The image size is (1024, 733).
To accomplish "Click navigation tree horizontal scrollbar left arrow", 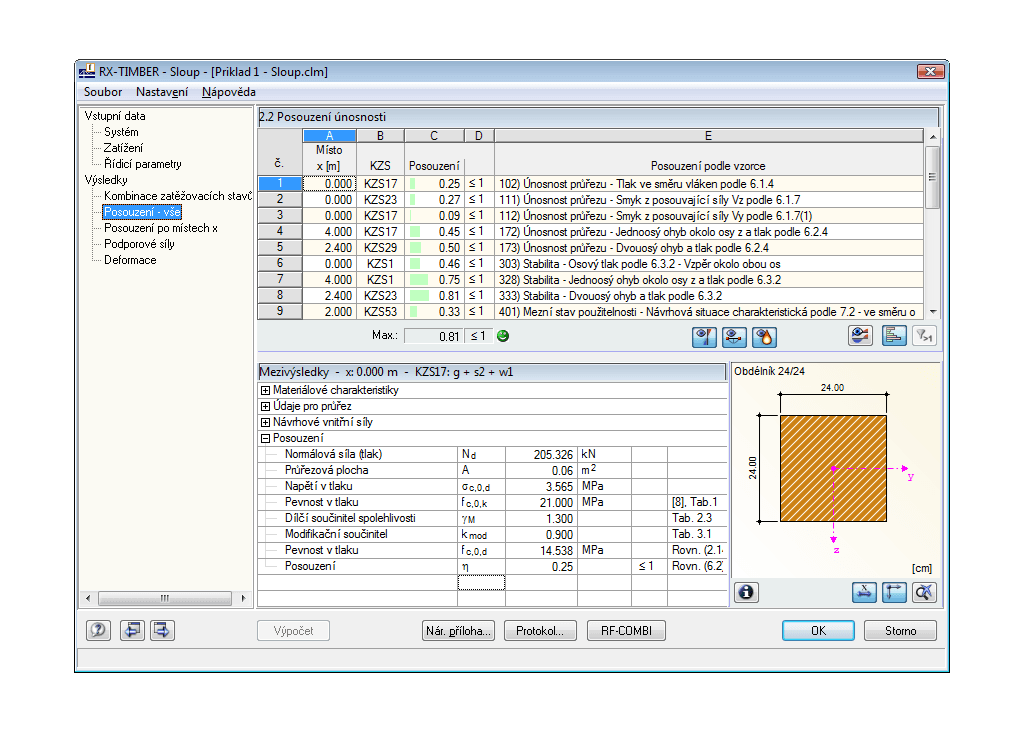I will click(88, 598).
